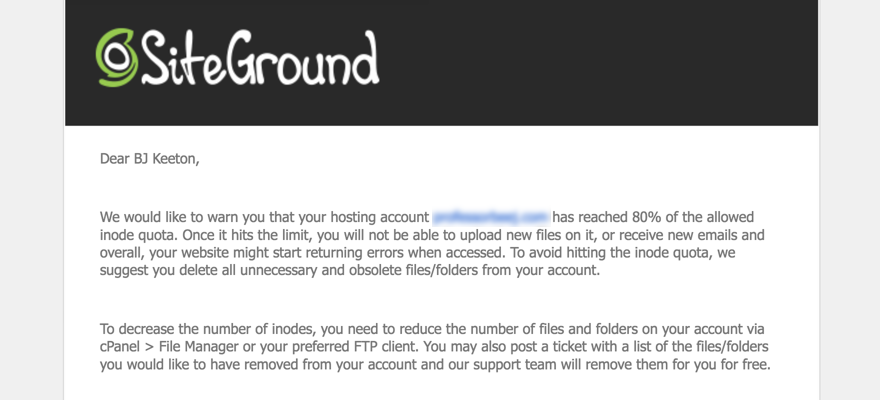Click the SiteGround wordmark in the header
880x400 pixels.
(x=260, y=58)
